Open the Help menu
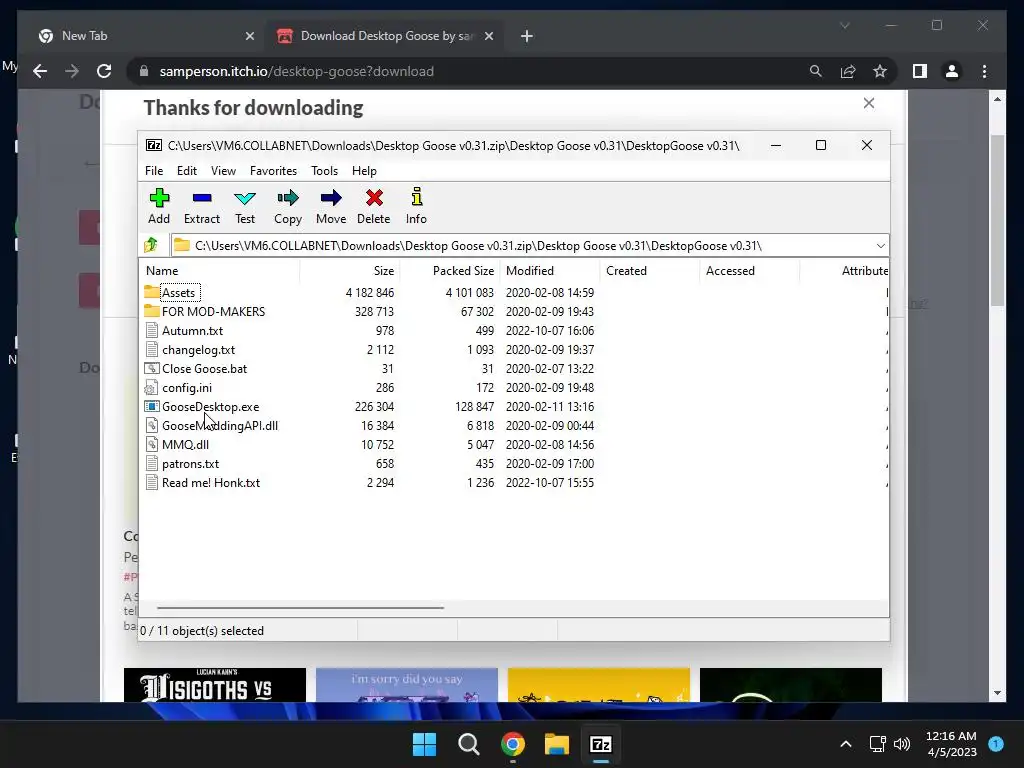 (364, 170)
